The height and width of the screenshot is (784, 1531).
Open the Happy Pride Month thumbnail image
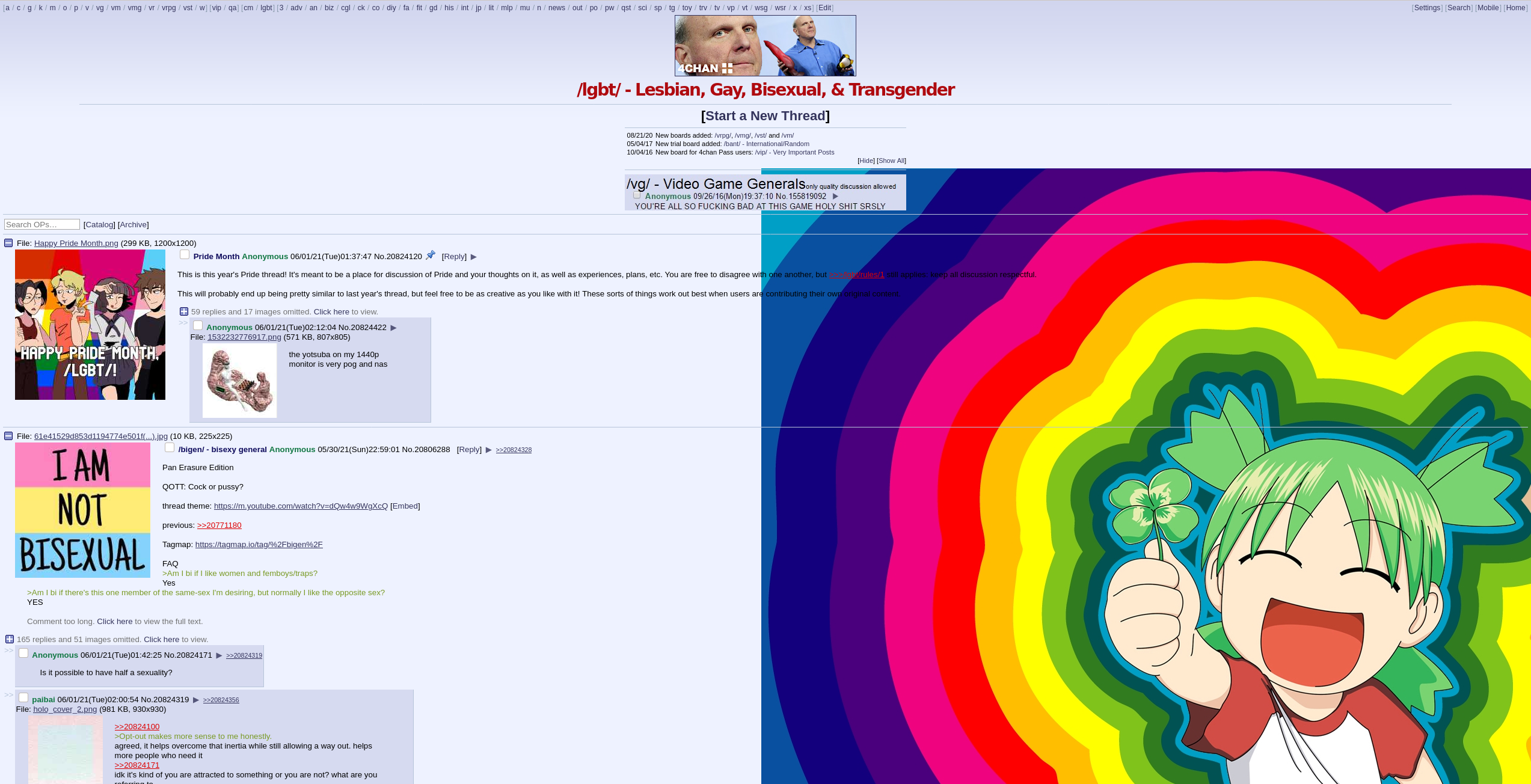pyautogui.click(x=90, y=325)
